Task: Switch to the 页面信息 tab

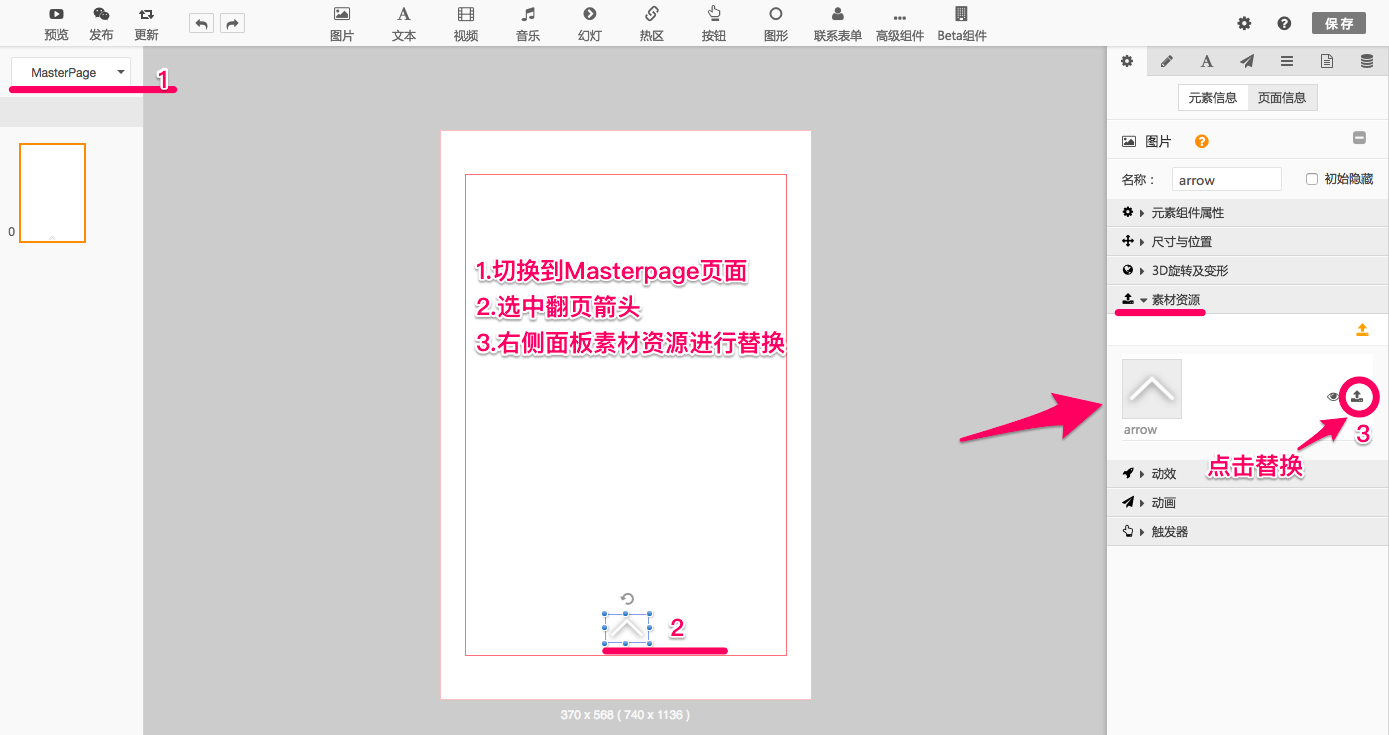Action: click(1282, 98)
